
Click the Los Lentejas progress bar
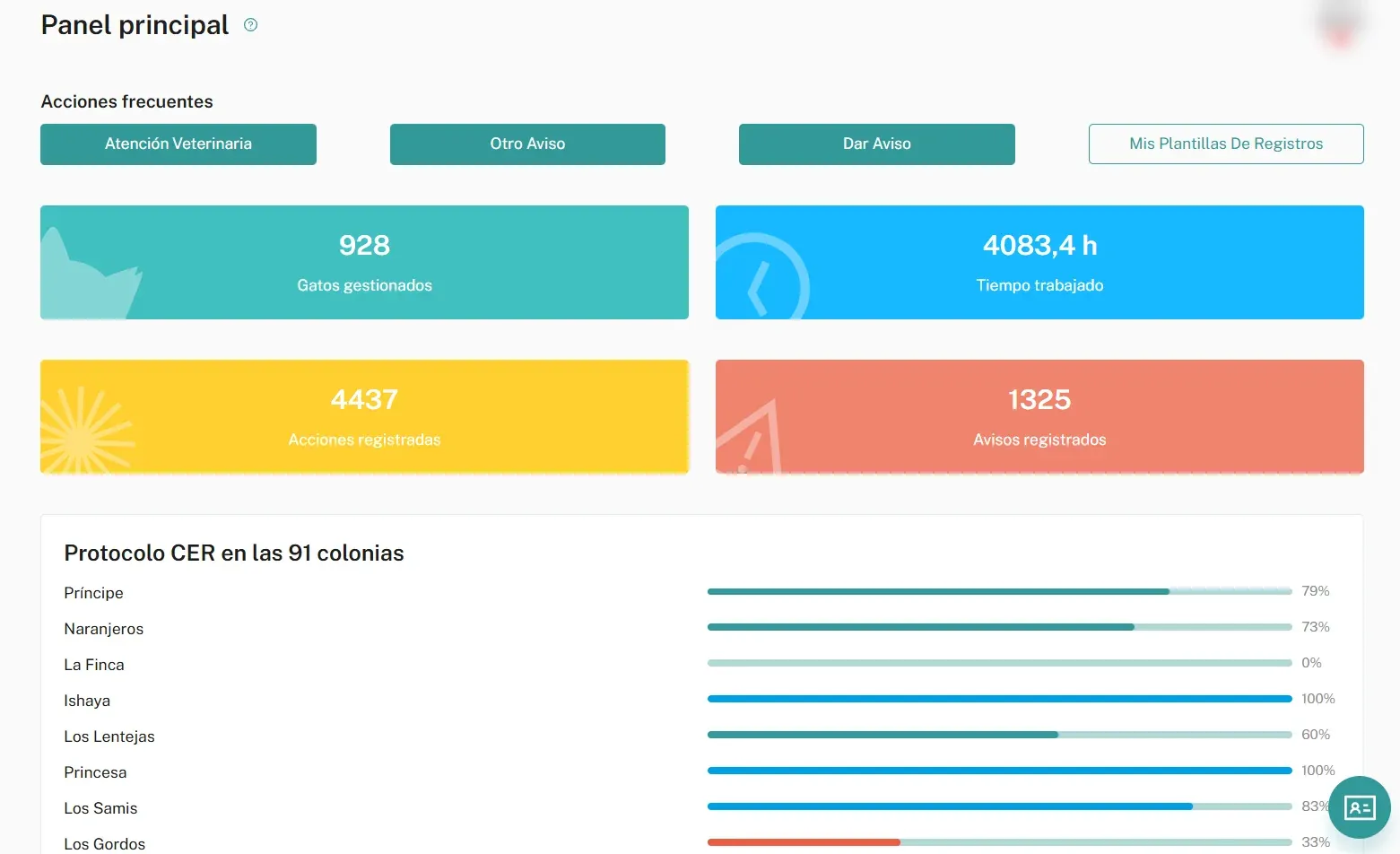click(1000, 735)
